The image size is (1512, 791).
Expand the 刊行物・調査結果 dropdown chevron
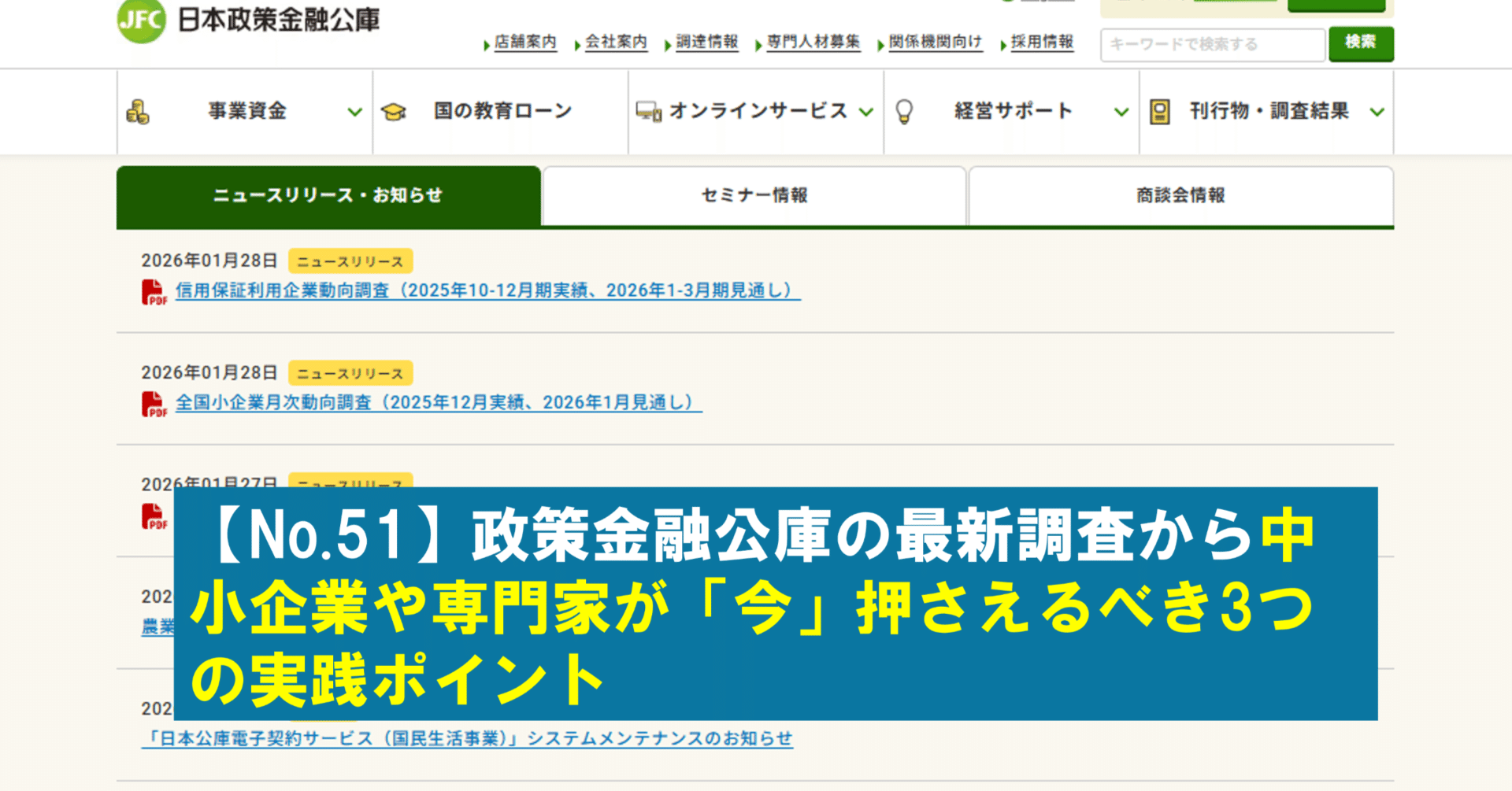(x=1376, y=112)
